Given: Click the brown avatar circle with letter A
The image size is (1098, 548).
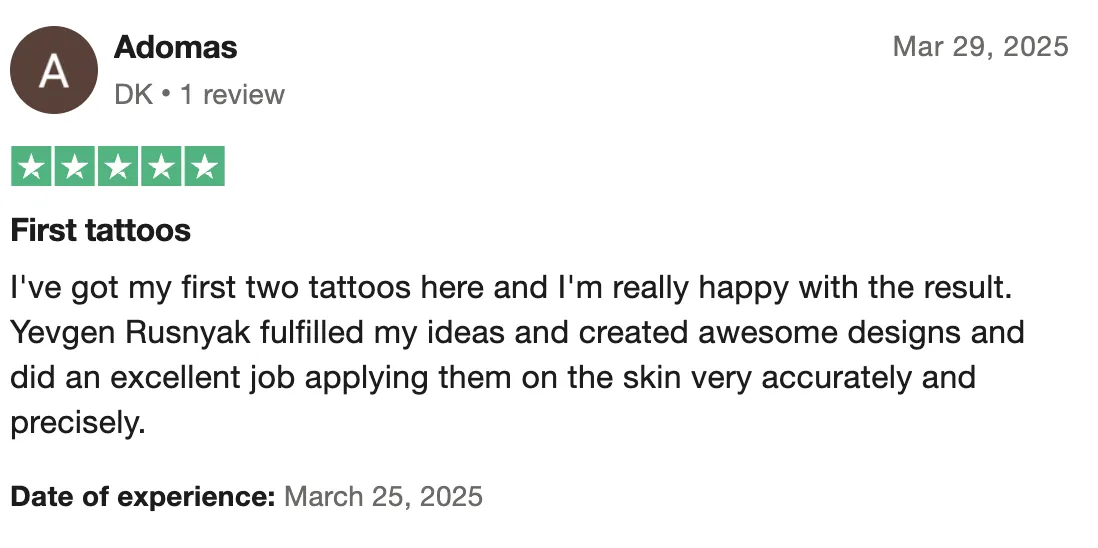Looking at the screenshot, I should coord(54,70).
